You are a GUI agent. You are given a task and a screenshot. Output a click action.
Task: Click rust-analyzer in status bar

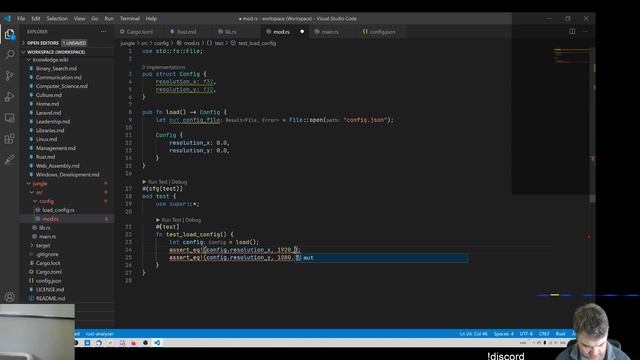point(99,334)
